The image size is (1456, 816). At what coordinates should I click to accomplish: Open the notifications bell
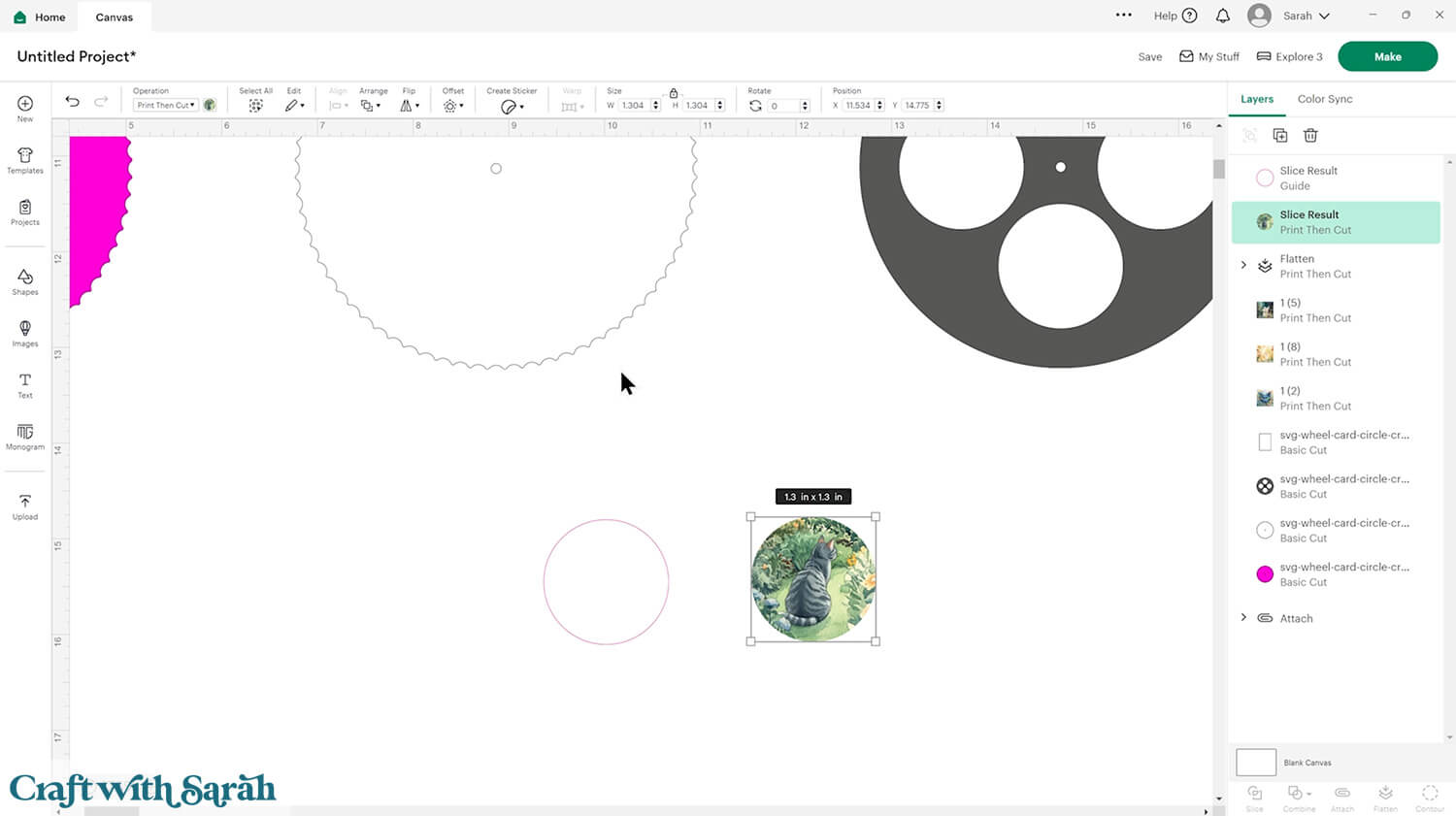click(x=1223, y=16)
